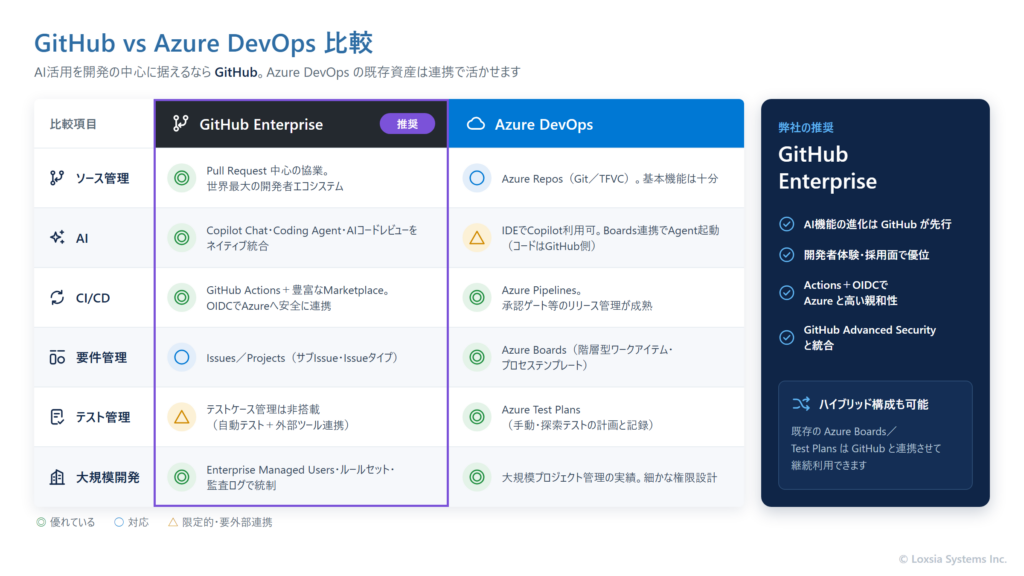Click the cloud icon beside Azure DevOps header

point(476,123)
